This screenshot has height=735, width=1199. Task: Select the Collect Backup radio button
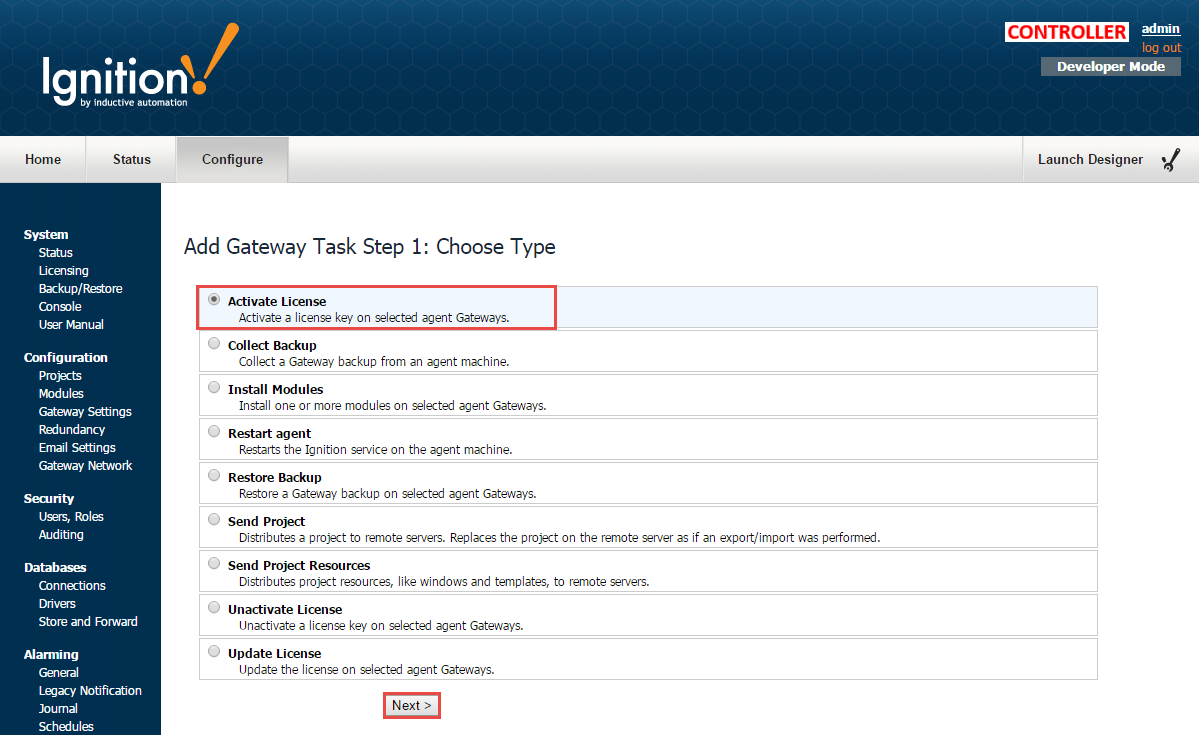(x=214, y=343)
